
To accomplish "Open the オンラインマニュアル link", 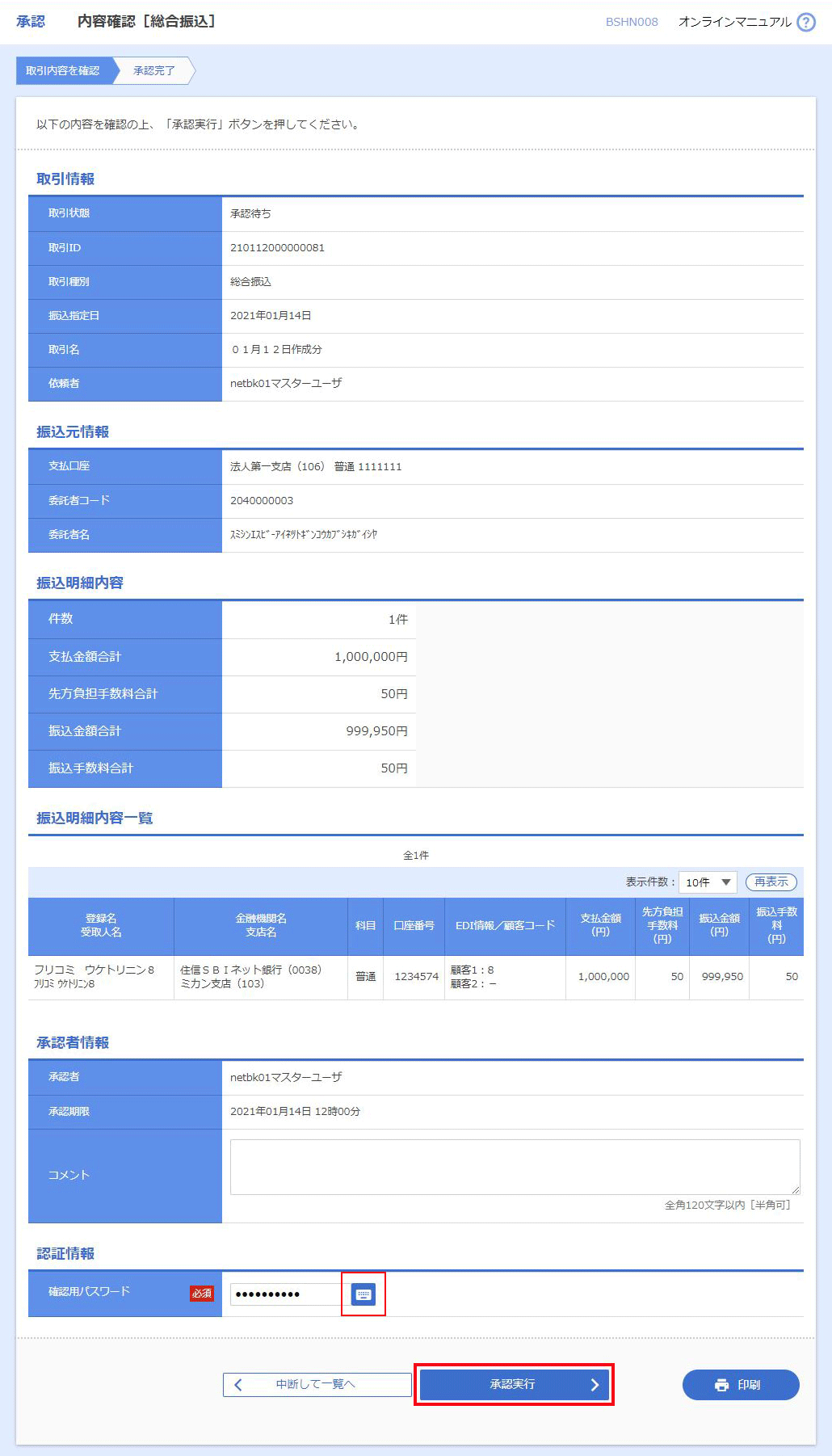I will pyautogui.click(x=734, y=22).
